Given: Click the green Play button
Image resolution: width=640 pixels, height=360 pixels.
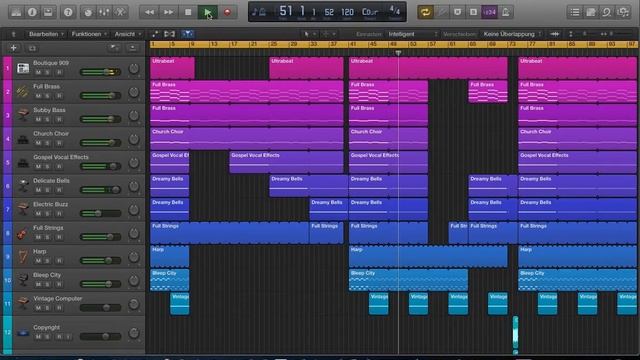Looking at the screenshot, I should click(x=208, y=12).
